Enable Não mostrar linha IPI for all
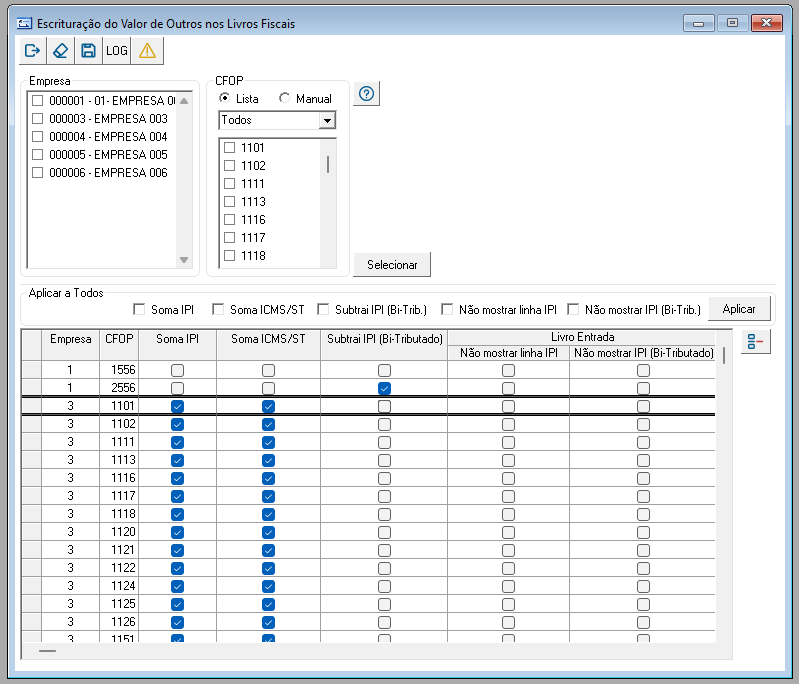799x684 pixels. pos(447,309)
